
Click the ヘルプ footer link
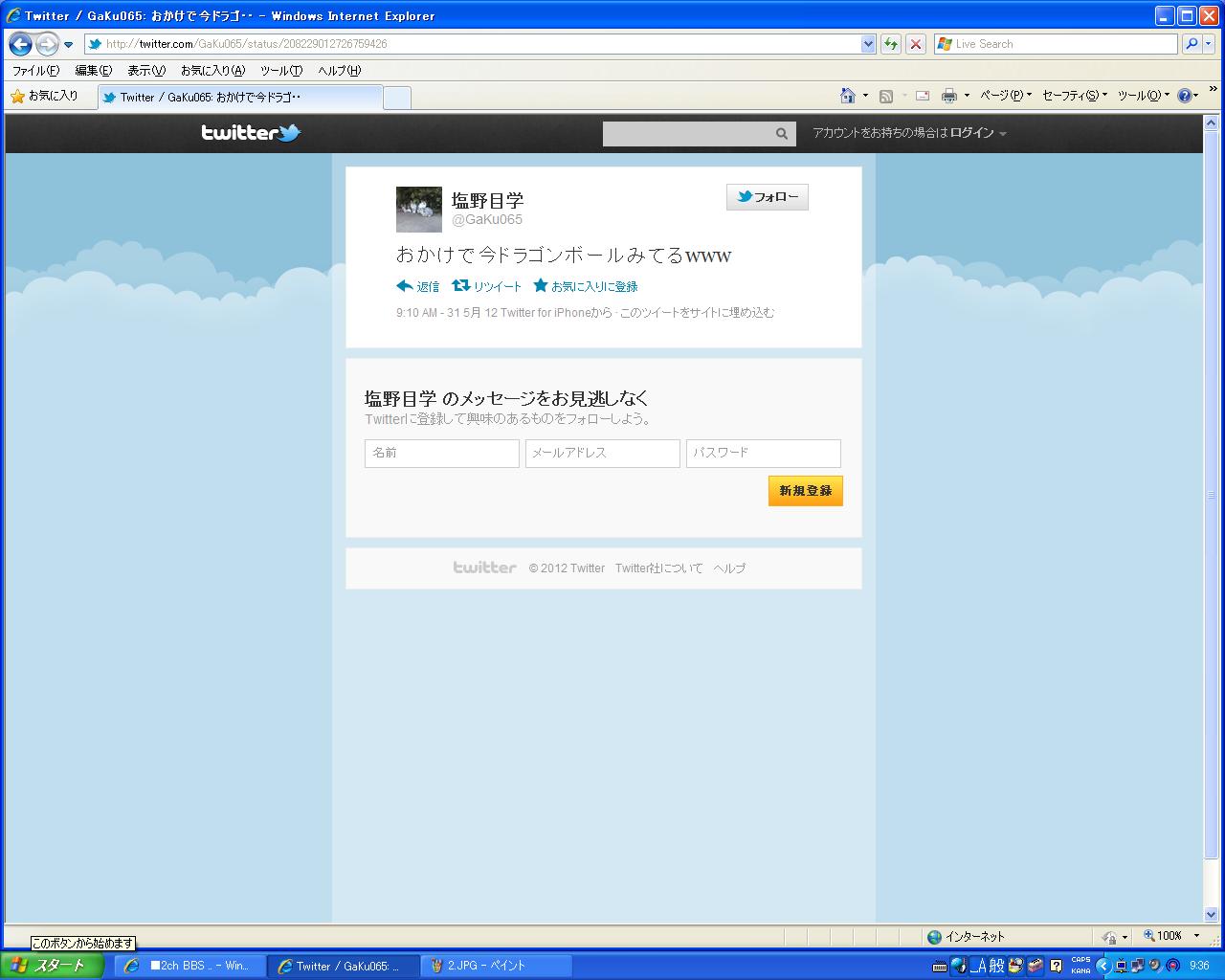point(729,568)
